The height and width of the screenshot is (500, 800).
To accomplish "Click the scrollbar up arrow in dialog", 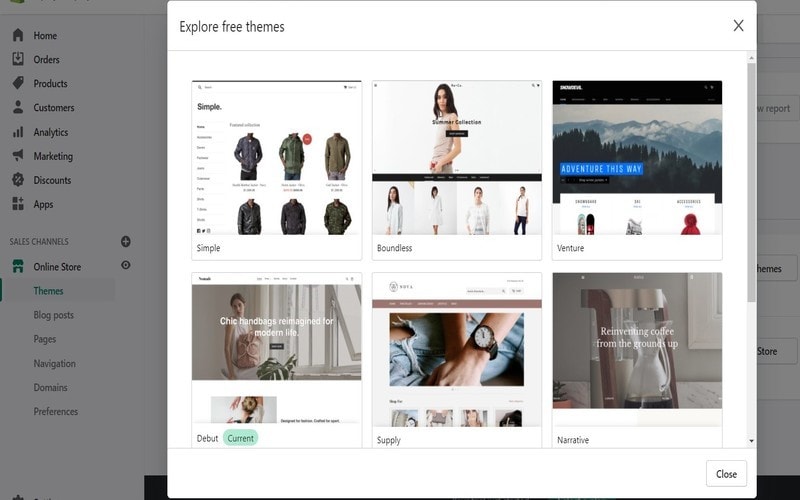I will click(x=752, y=58).
